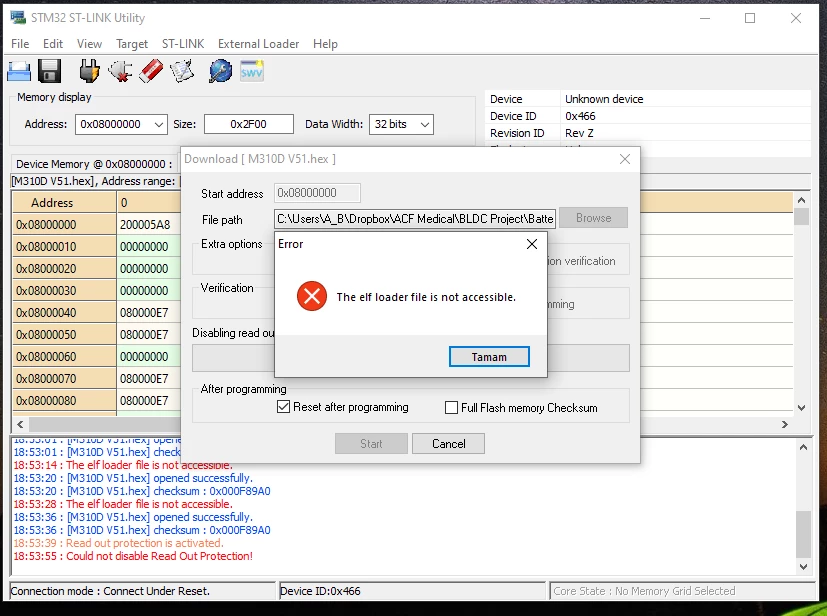Viewport: 827px width, 616px height.
Task: Click the column header labeled 0
Action: (x=148, y=203)
